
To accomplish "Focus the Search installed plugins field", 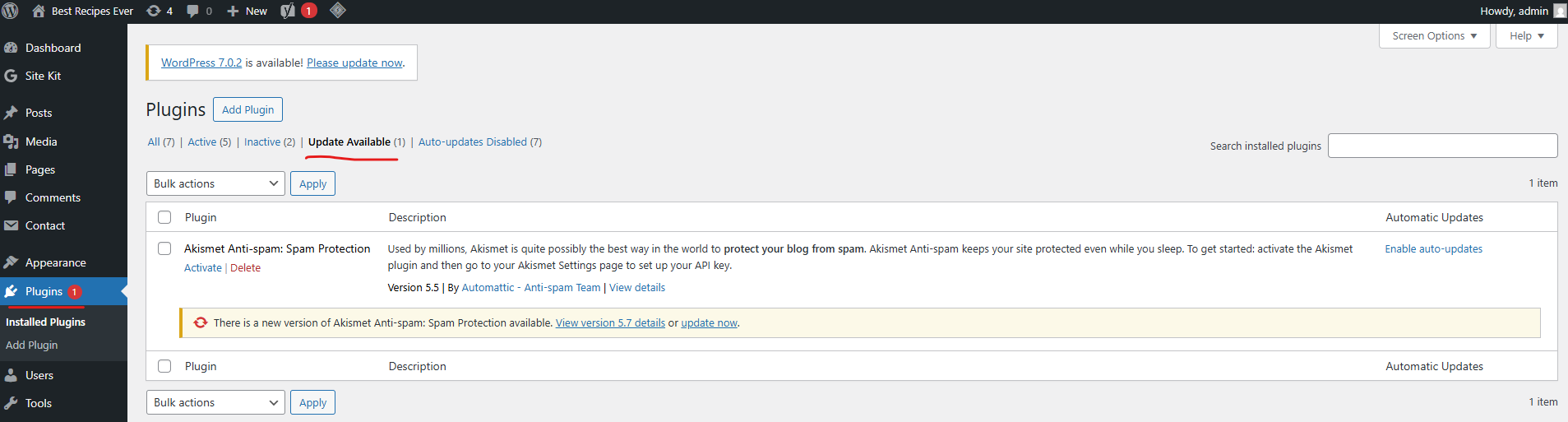I will (x=1442, y=146).
